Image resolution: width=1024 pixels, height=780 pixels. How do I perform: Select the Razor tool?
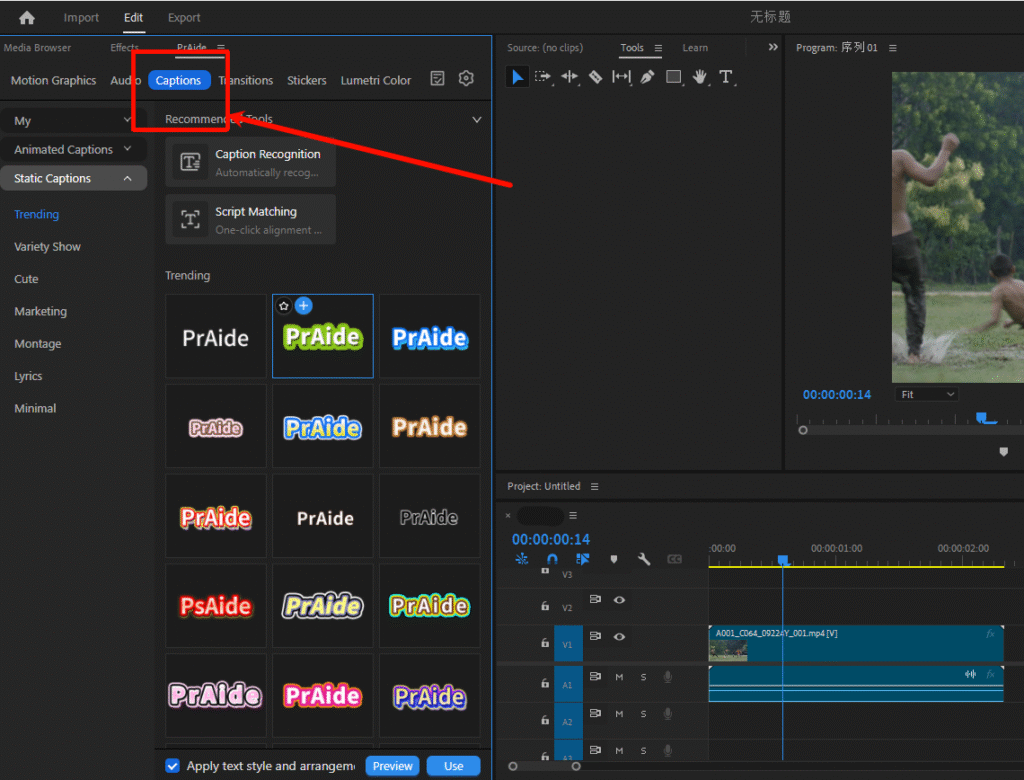(x=595, y=77)
